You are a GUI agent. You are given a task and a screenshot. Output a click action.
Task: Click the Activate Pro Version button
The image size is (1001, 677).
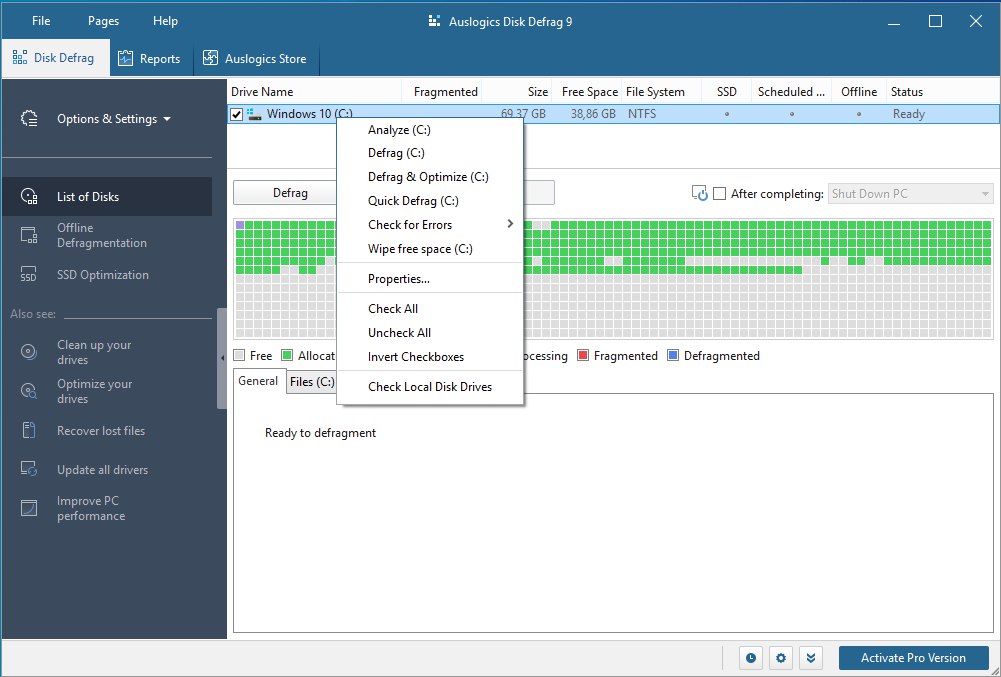click(x=913, y=658)
